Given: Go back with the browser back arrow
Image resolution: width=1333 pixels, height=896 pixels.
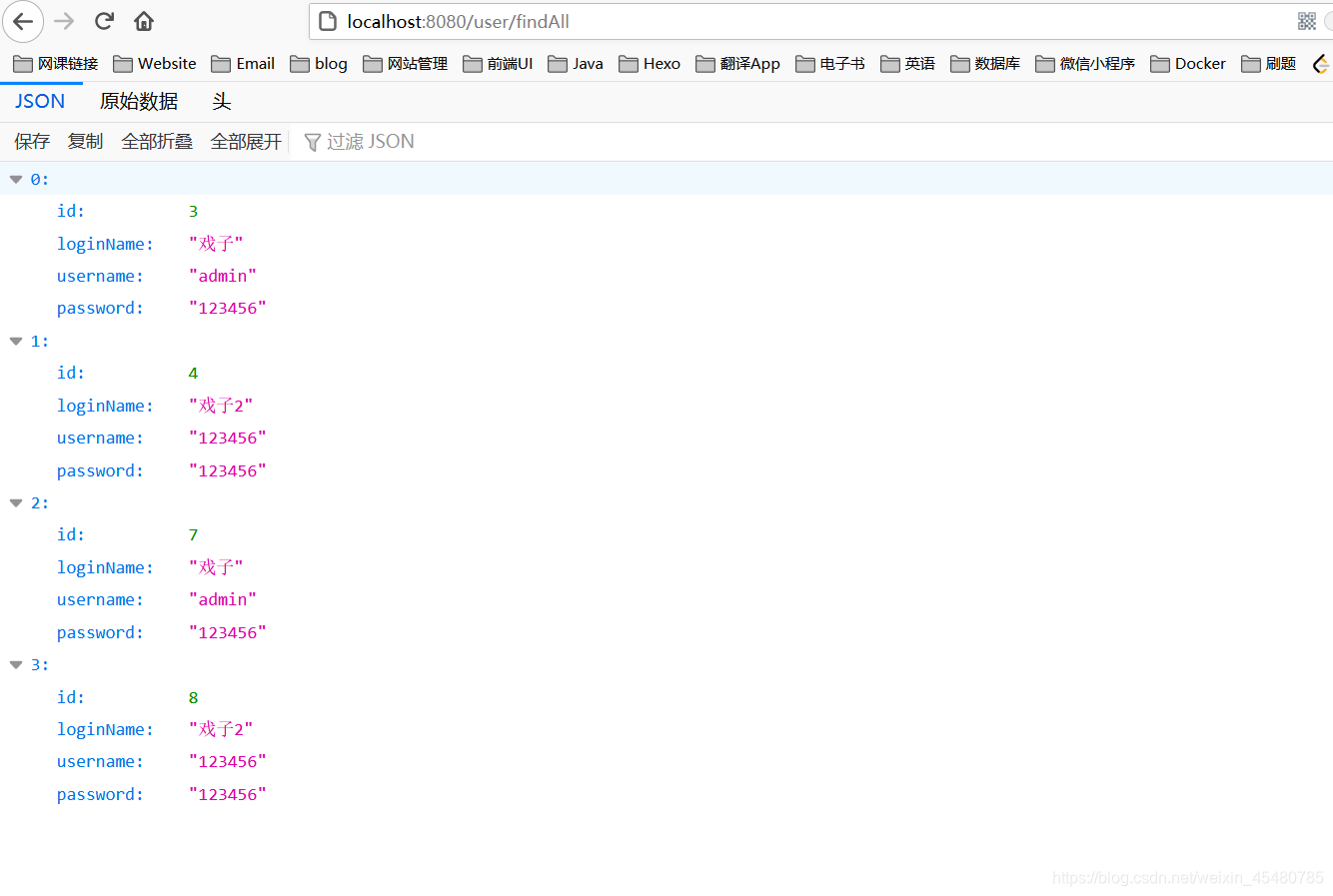Looking at the screenshot, I should click(x=23, y=21).
